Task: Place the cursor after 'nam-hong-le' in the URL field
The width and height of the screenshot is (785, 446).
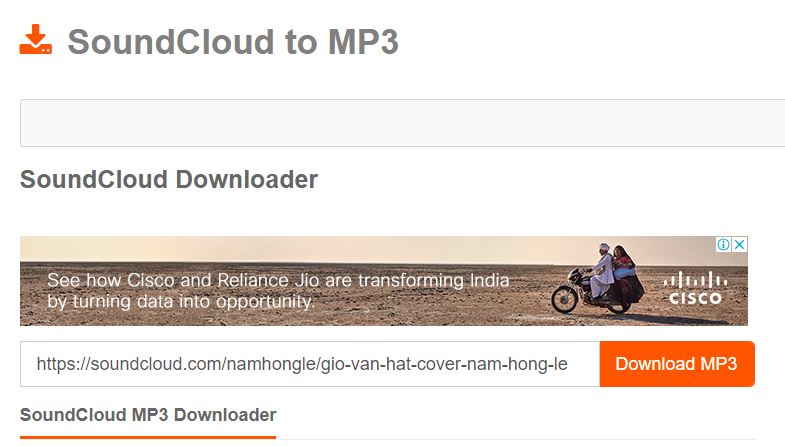Action: (569, 364)
